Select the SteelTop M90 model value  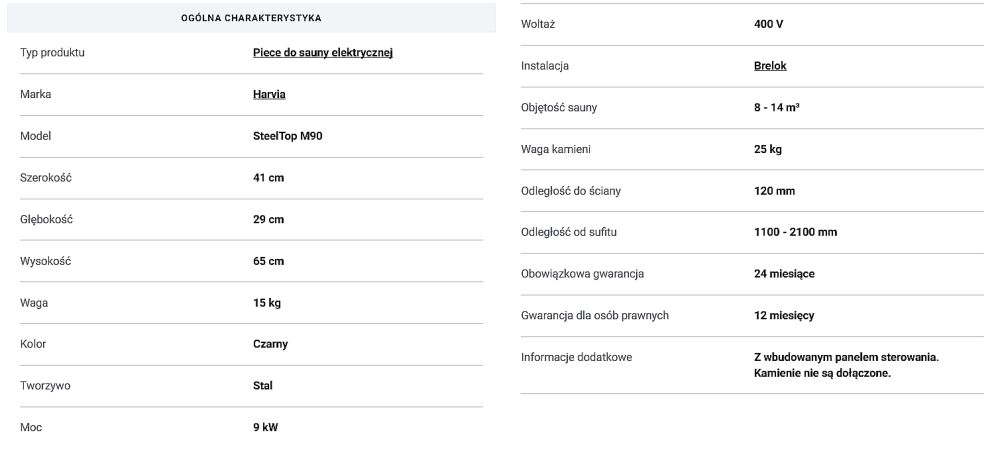pos(288,136)
